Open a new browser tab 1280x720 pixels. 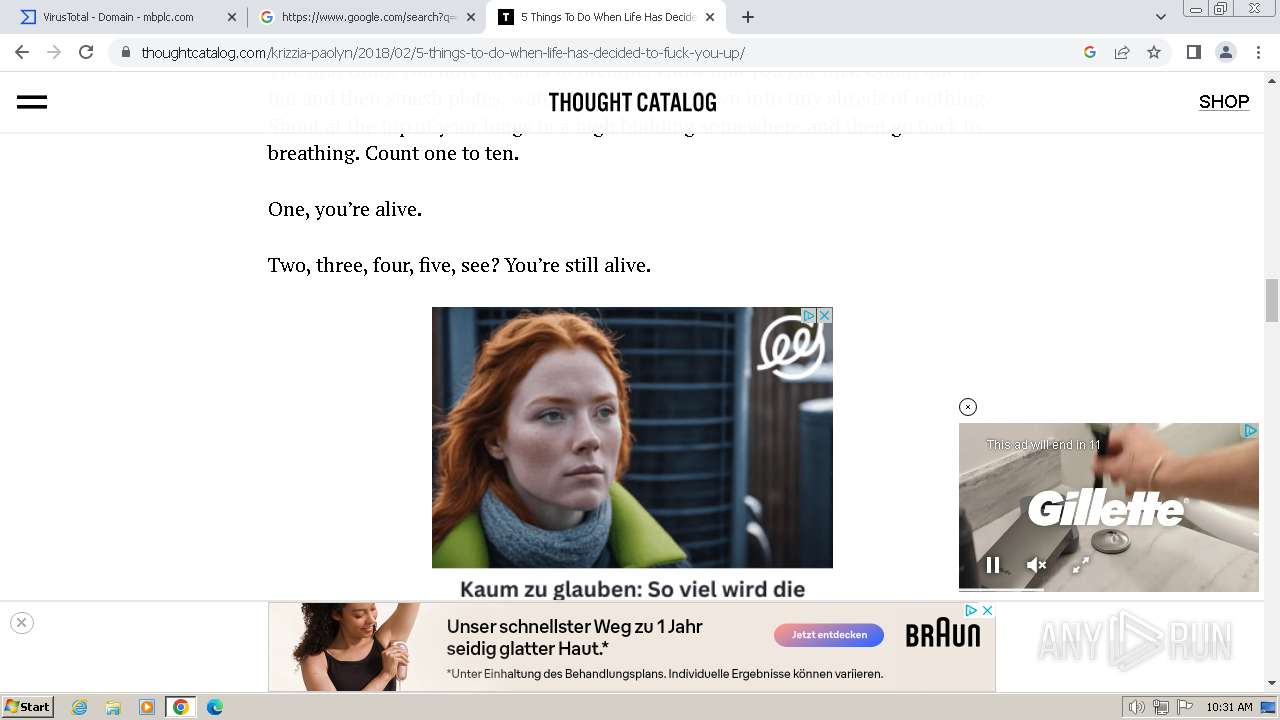pyautogui.click(x=748, y=17)
